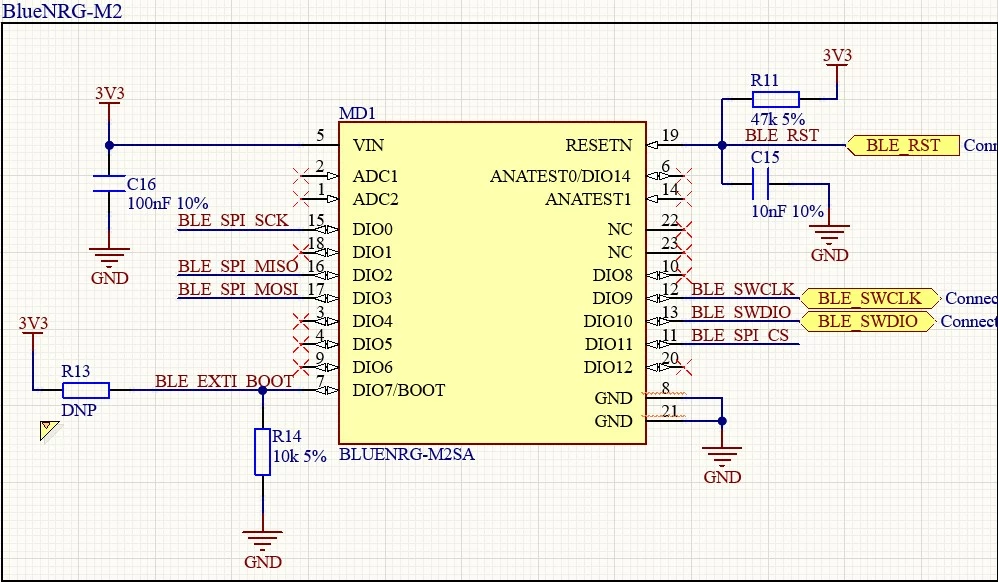The image size is (998, 582).
Task: Click pin number 5 at VIN
Action: click(x=320, y=135)
